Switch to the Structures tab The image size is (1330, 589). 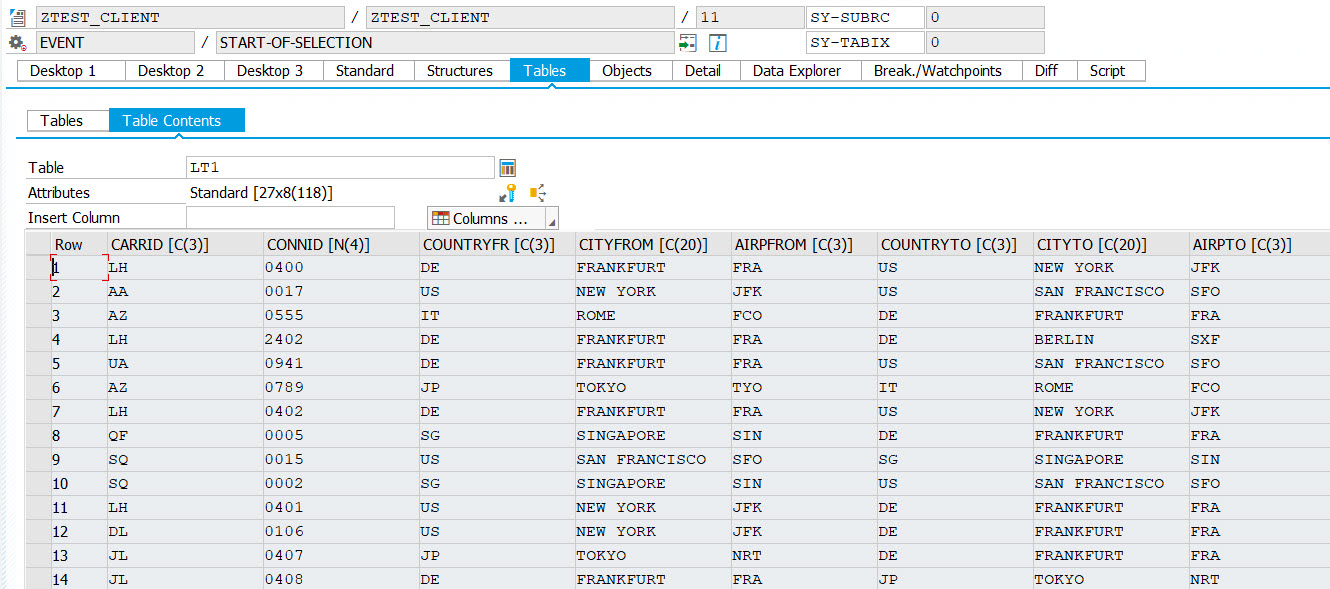coord(459,71)
